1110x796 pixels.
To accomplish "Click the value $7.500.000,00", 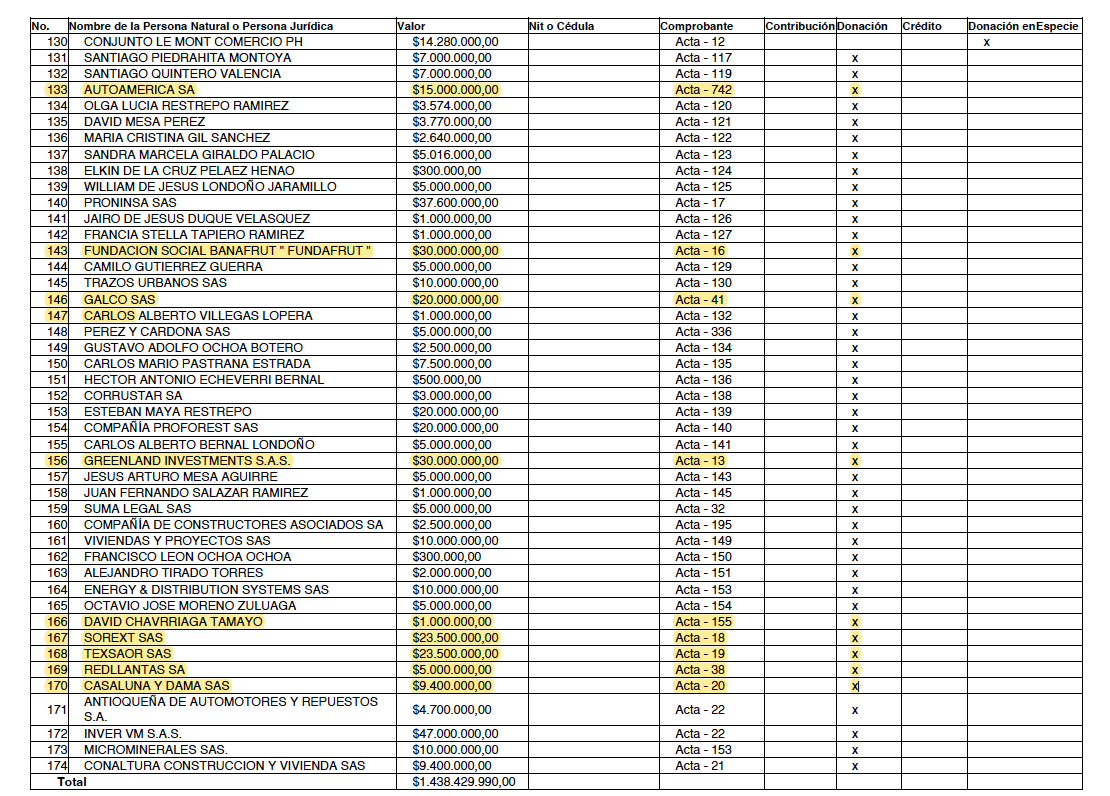I will [x=452, y=363].
